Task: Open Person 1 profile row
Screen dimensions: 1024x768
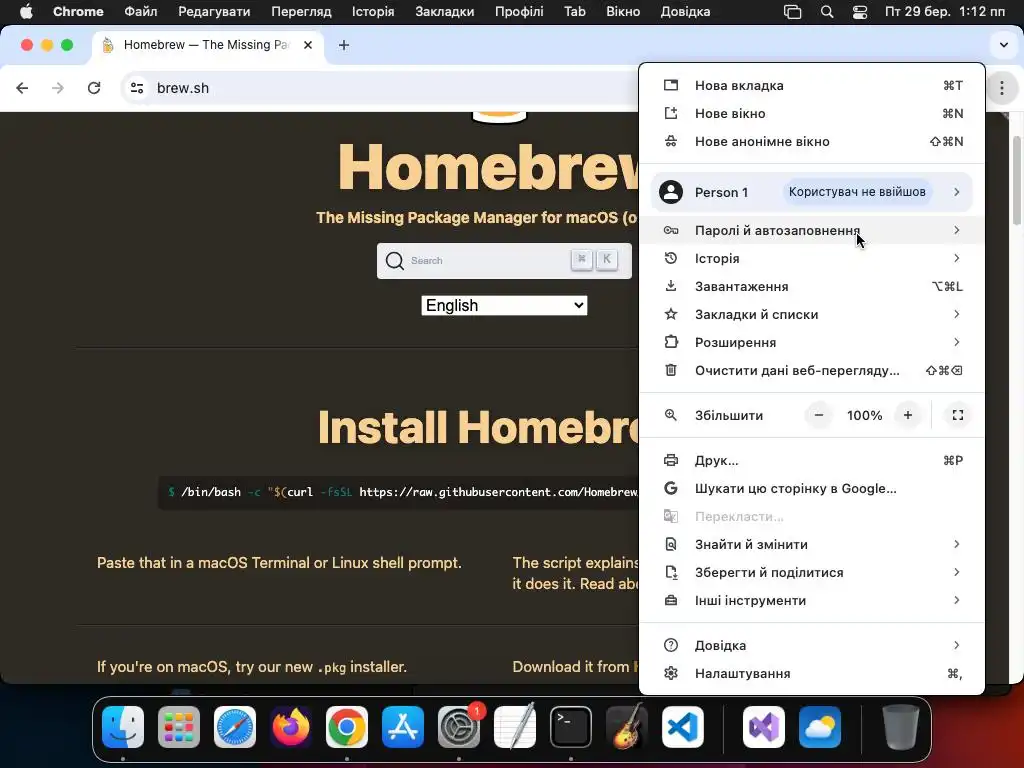Action: click(x=812, y=192)
